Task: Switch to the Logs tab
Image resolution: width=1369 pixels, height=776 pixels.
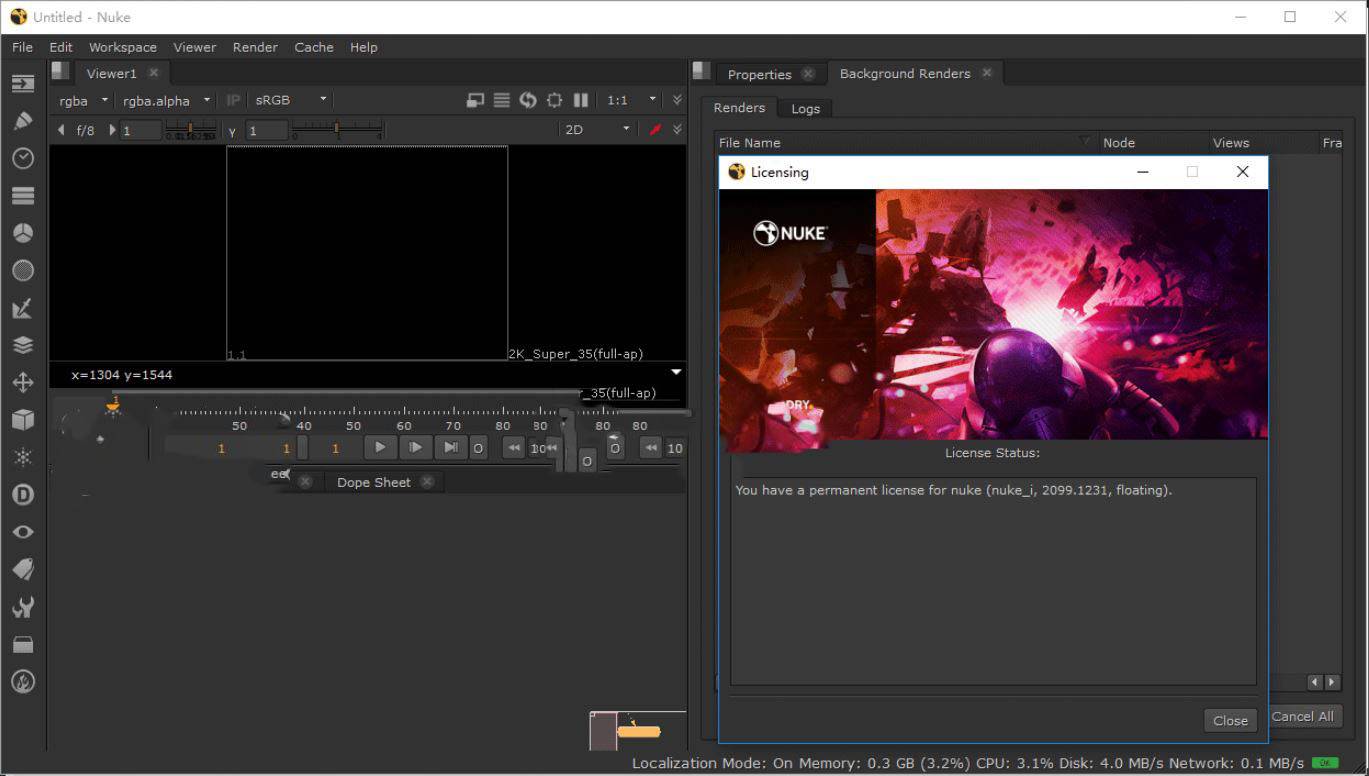Action: (805, 109)
